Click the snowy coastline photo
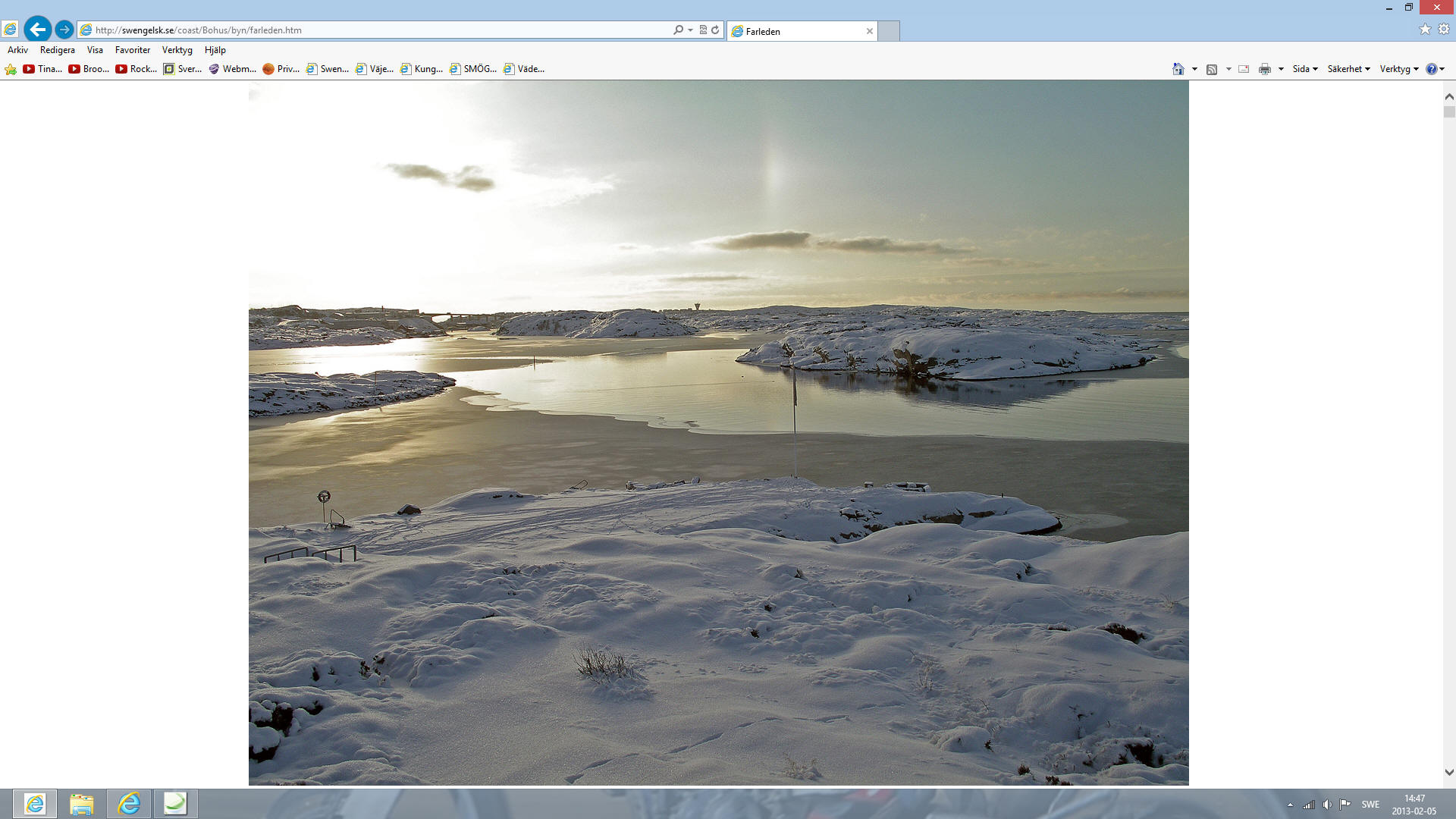This screenshot has height=819, width=1456. 718,432
